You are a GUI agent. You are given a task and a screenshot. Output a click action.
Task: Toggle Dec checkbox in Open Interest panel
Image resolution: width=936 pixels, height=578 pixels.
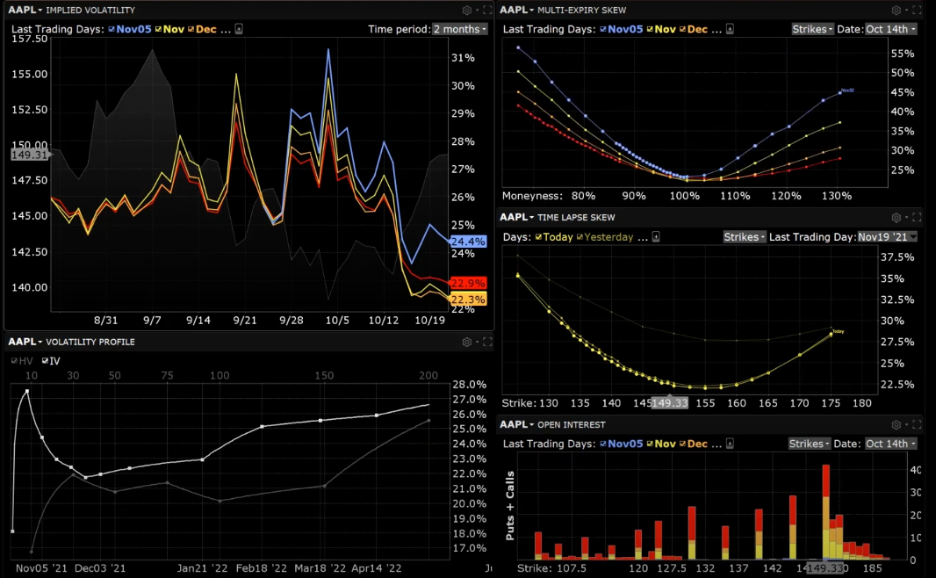click(682, 444)
